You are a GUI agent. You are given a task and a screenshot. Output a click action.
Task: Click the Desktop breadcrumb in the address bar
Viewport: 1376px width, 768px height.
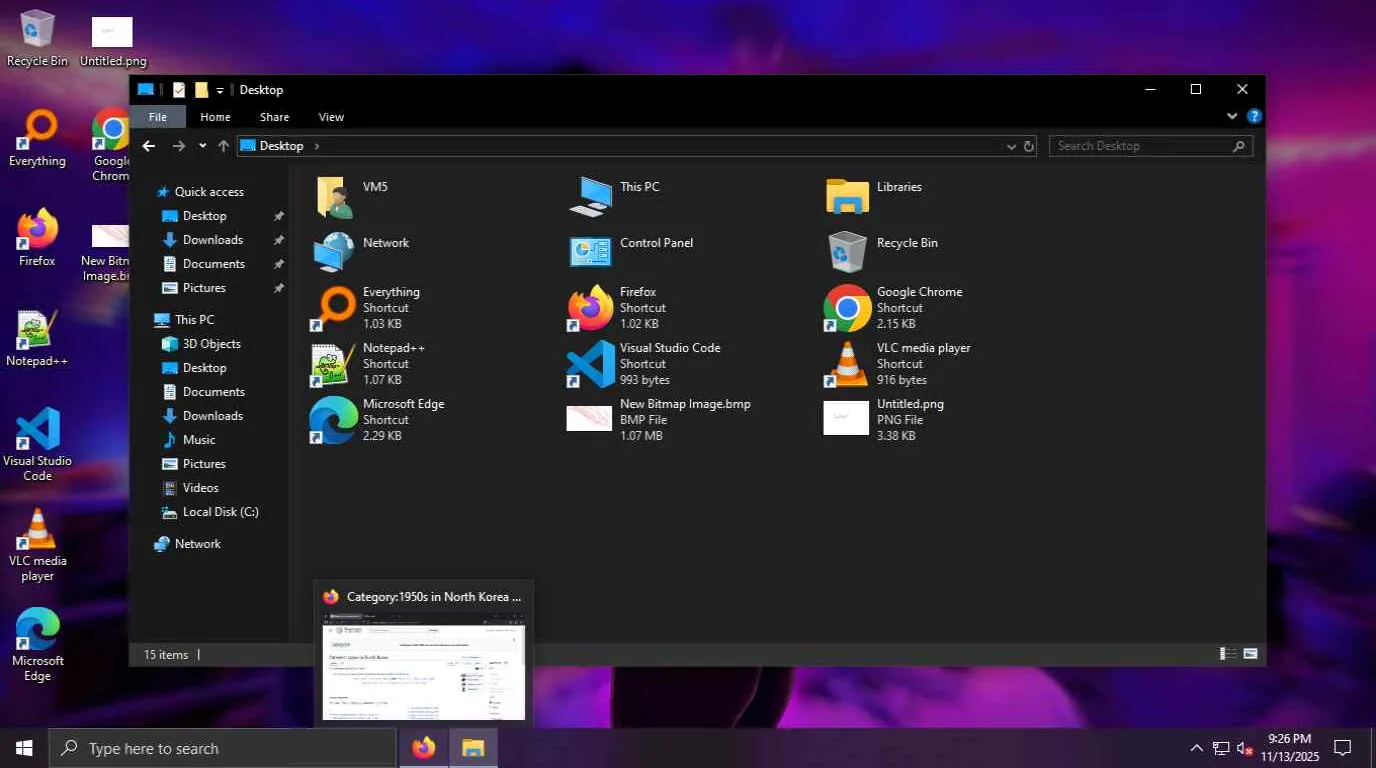pyautogui.click(x=281, y=146)
